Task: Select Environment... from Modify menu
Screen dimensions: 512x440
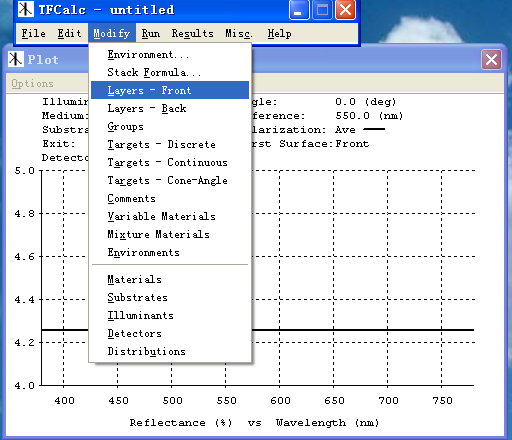Action: pos(170,54)
